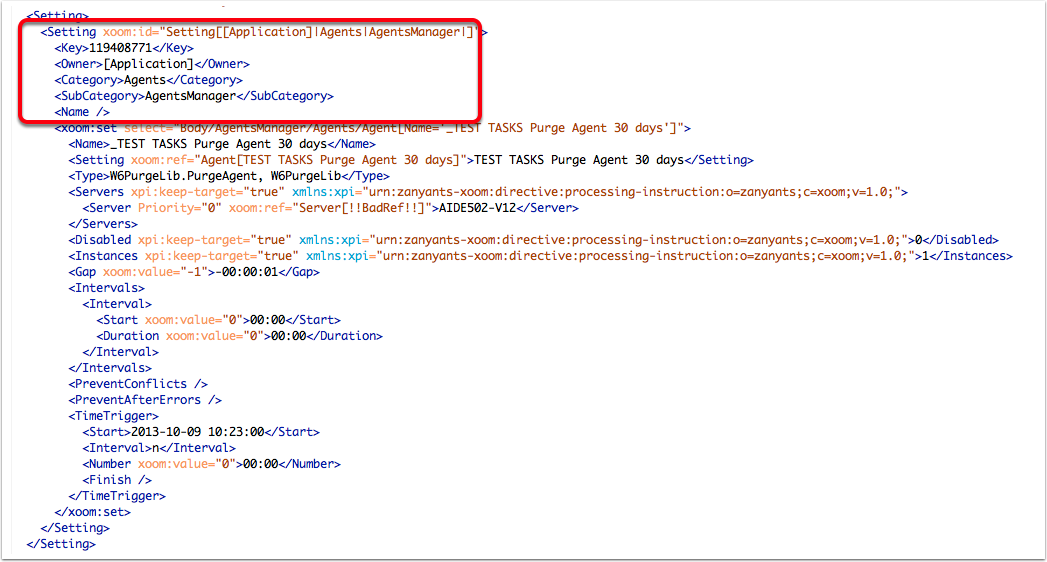The width and height of the screenshot is (1047, 562).
Task: Click the Number element under TimeTrigger
Action: 211,464
